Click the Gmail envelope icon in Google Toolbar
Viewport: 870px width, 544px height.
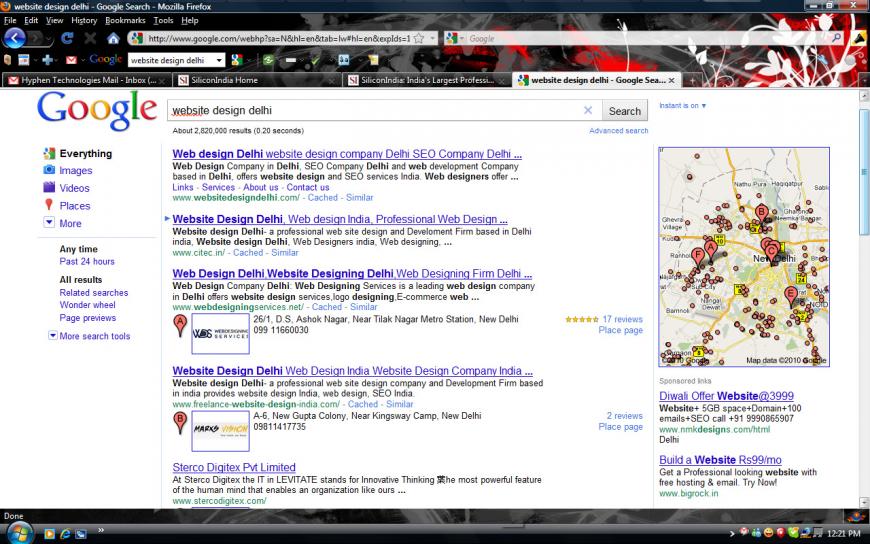click(71, 60)
